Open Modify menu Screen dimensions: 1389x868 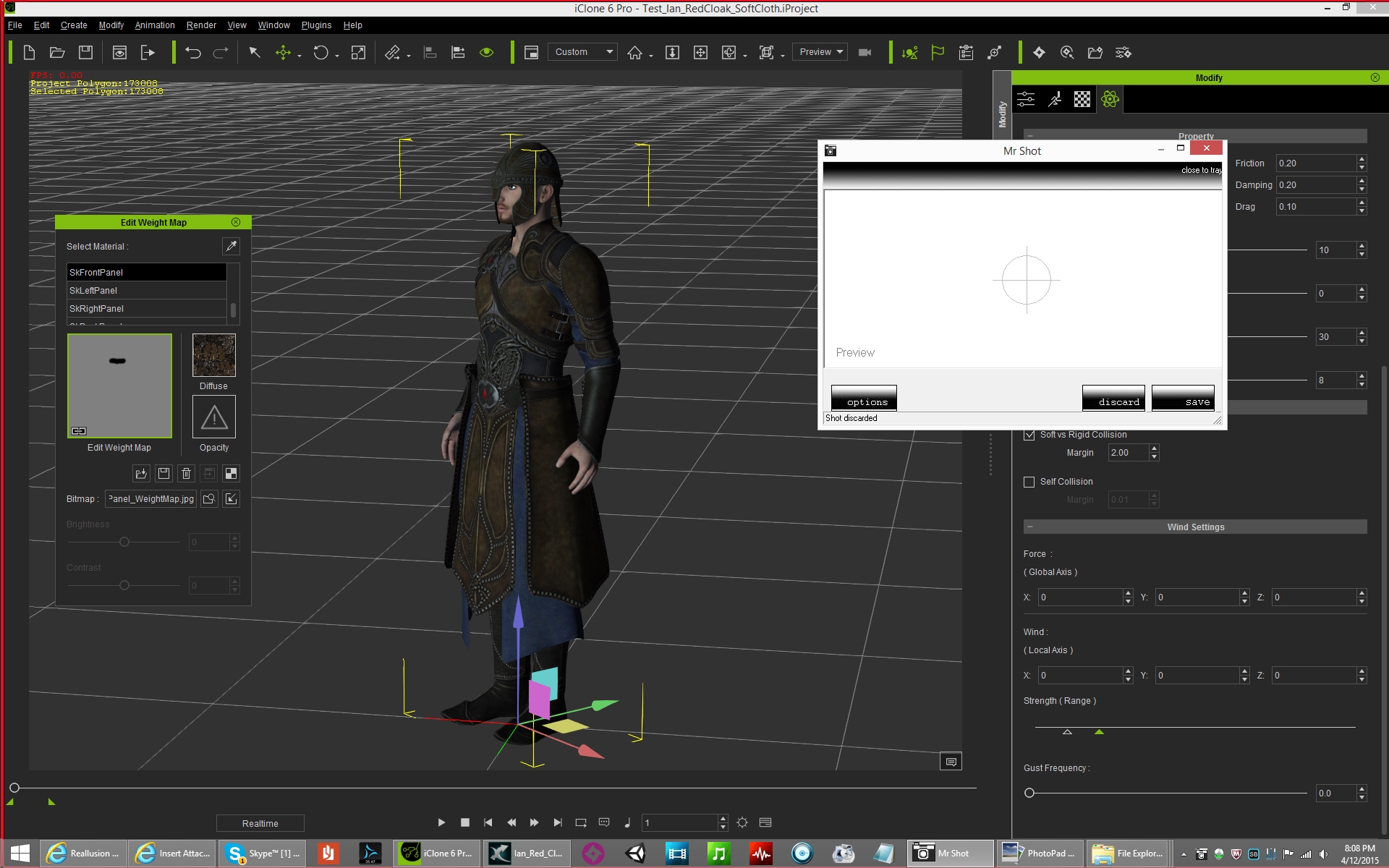(x=111, y=25)
